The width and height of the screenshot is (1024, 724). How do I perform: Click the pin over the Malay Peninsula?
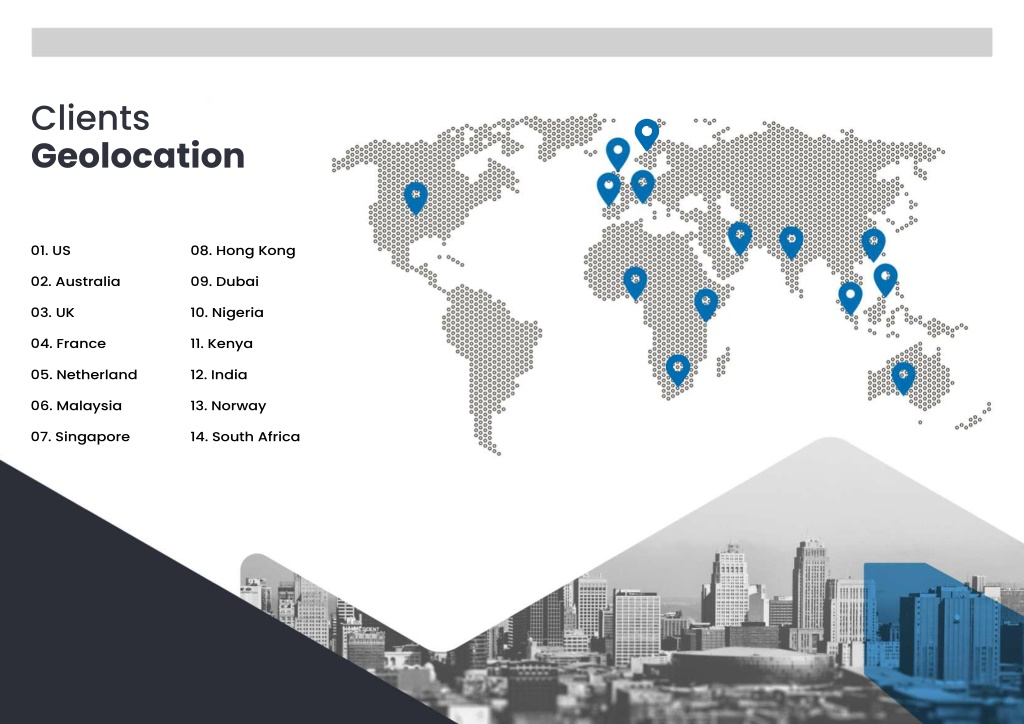click(x=850, y=298)
